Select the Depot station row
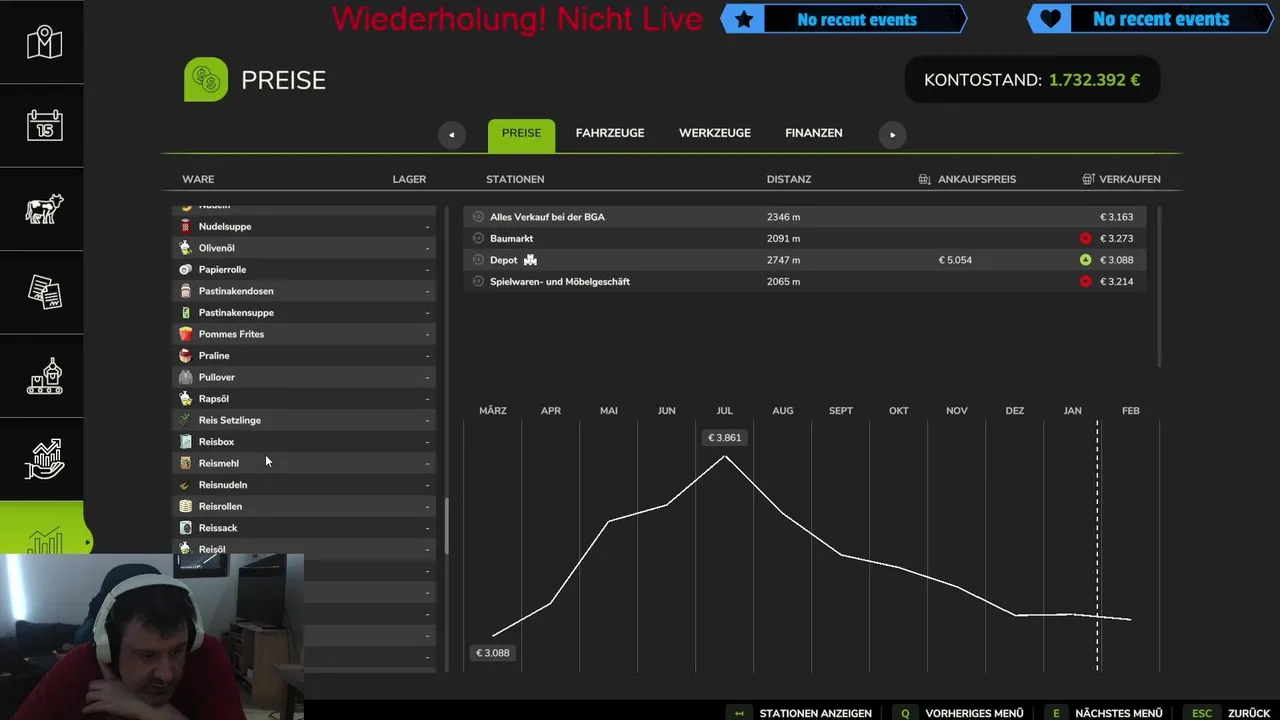The height and width of the screenshot is (720, 1280). click(x=803, y=260)
